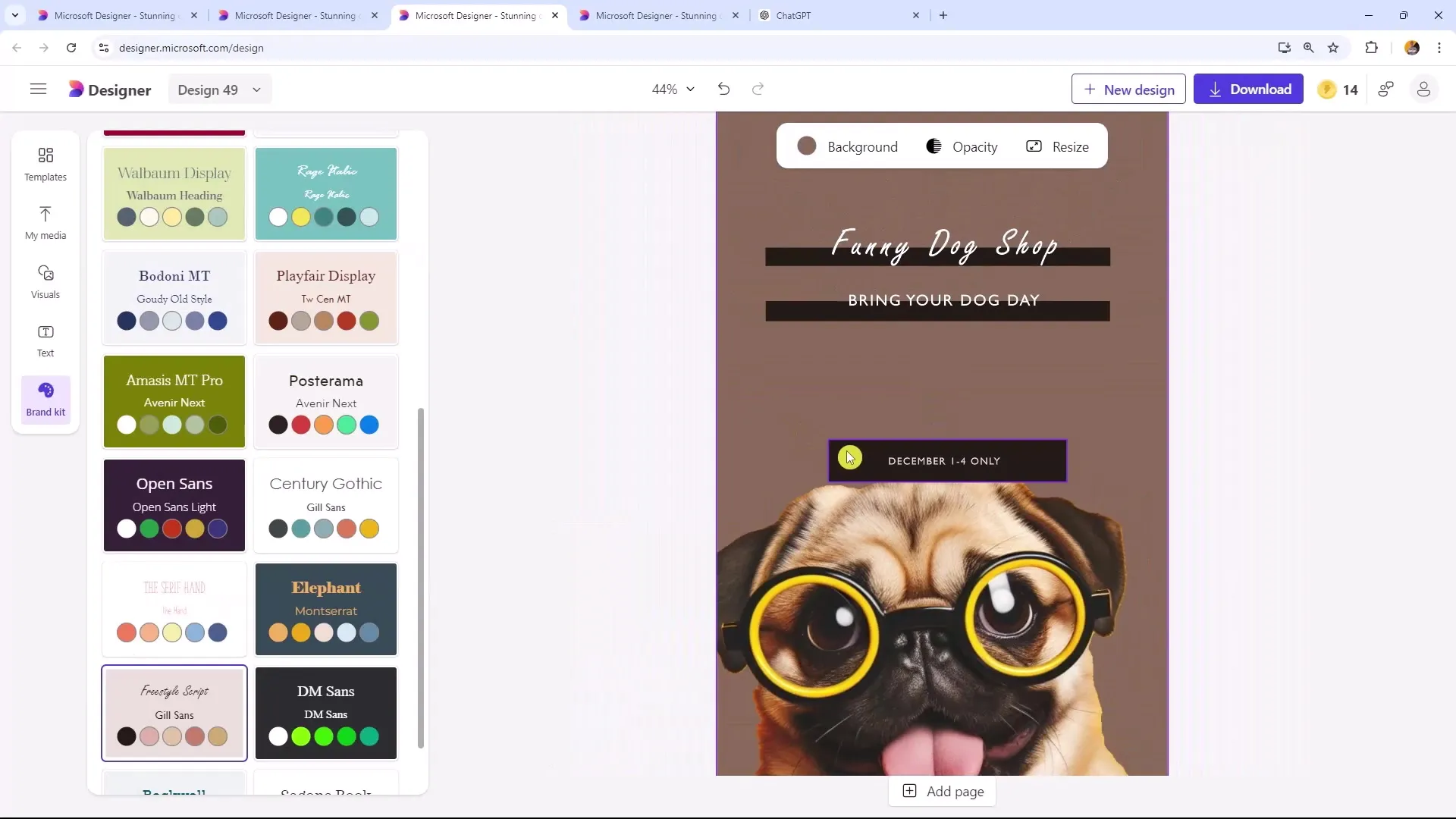1456x819 pixels.
Task: Redo the last action
Action: 758,89
